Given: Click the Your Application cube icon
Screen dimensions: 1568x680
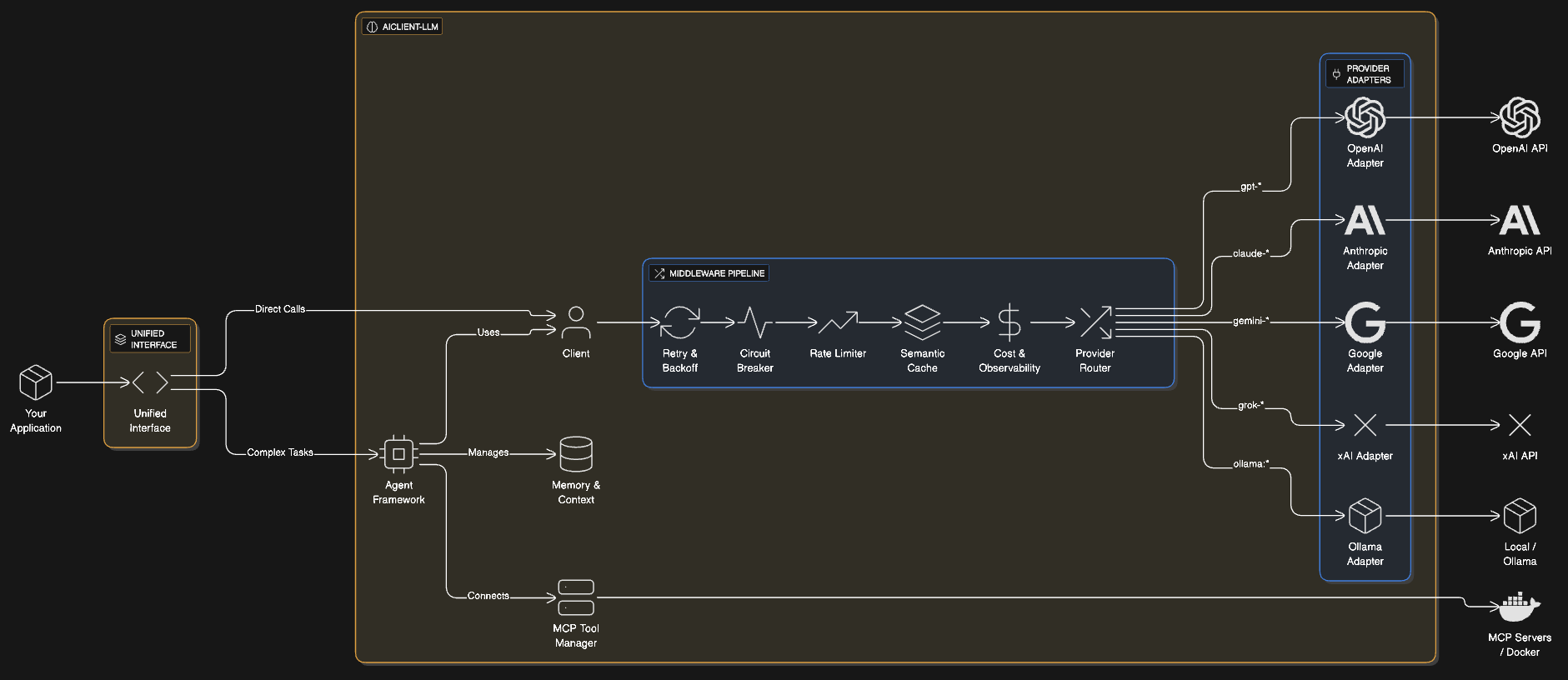Looking at the screenshot, I should coord(36,382).
